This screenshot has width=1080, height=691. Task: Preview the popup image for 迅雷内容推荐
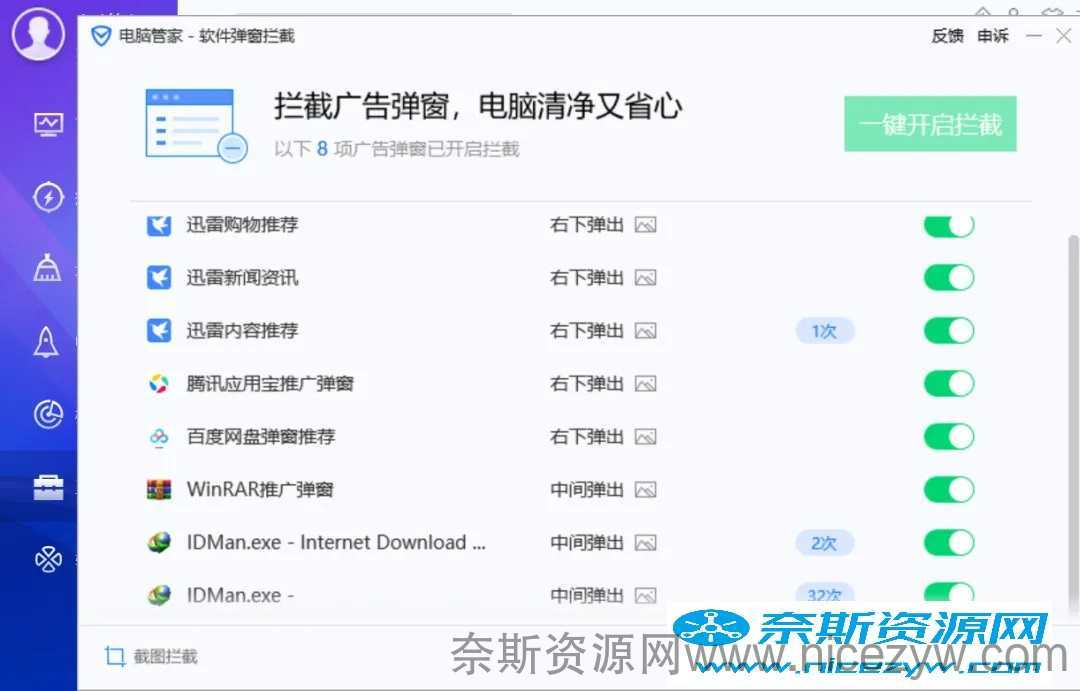tap(645, 331)
